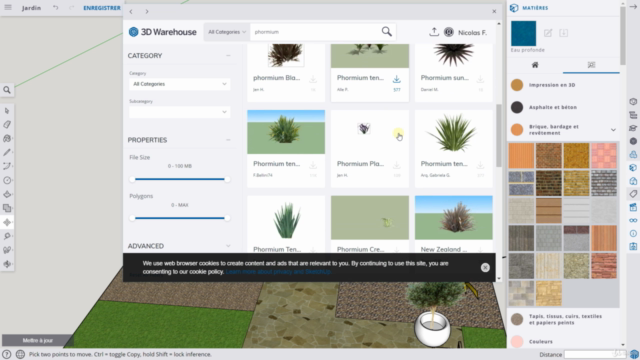Collapse Brique, bardage et revêtement materials
The width and height of the screenshot is (640, 360).
[x=613, y=130]
